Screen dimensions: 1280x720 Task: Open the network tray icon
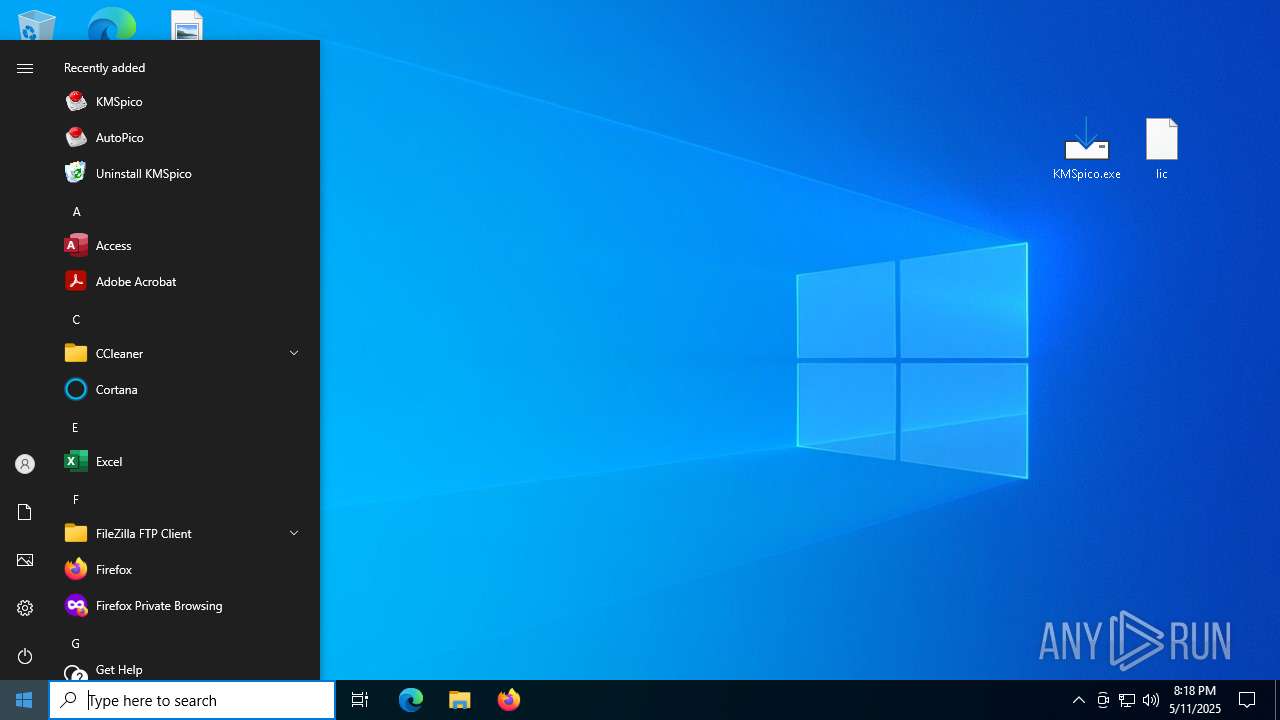(x=1127, y=700)
